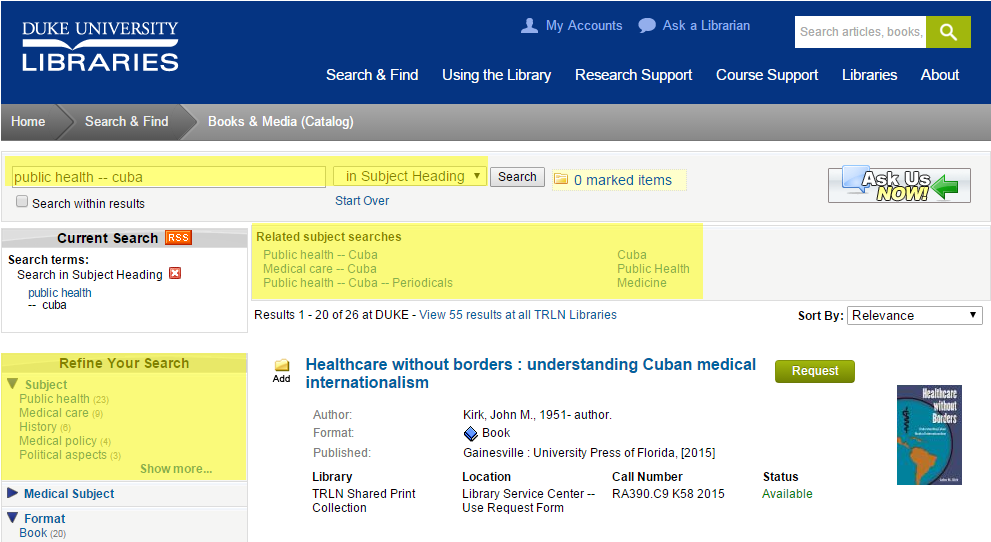Open About menu
The height and width of the screenshot is (542, 991).
click(x=940, y=75)
